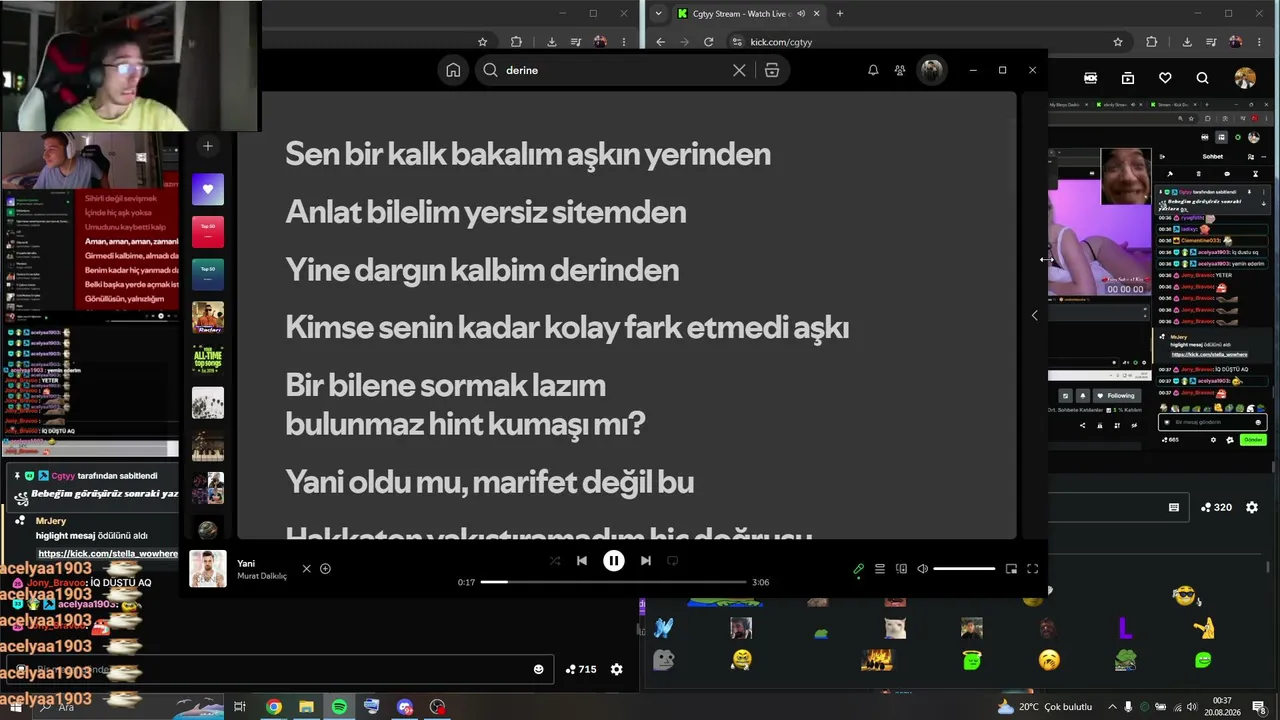Toggle repeat mode
Screen dimensions: 1280x720
[x=673, y=561]
